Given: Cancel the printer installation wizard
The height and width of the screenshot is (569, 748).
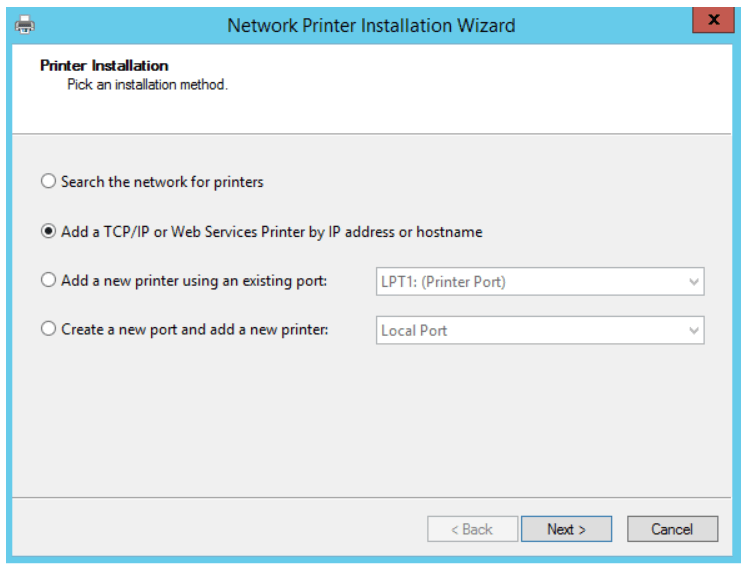Looking at the screenshot, I should [x=672, y=529].
